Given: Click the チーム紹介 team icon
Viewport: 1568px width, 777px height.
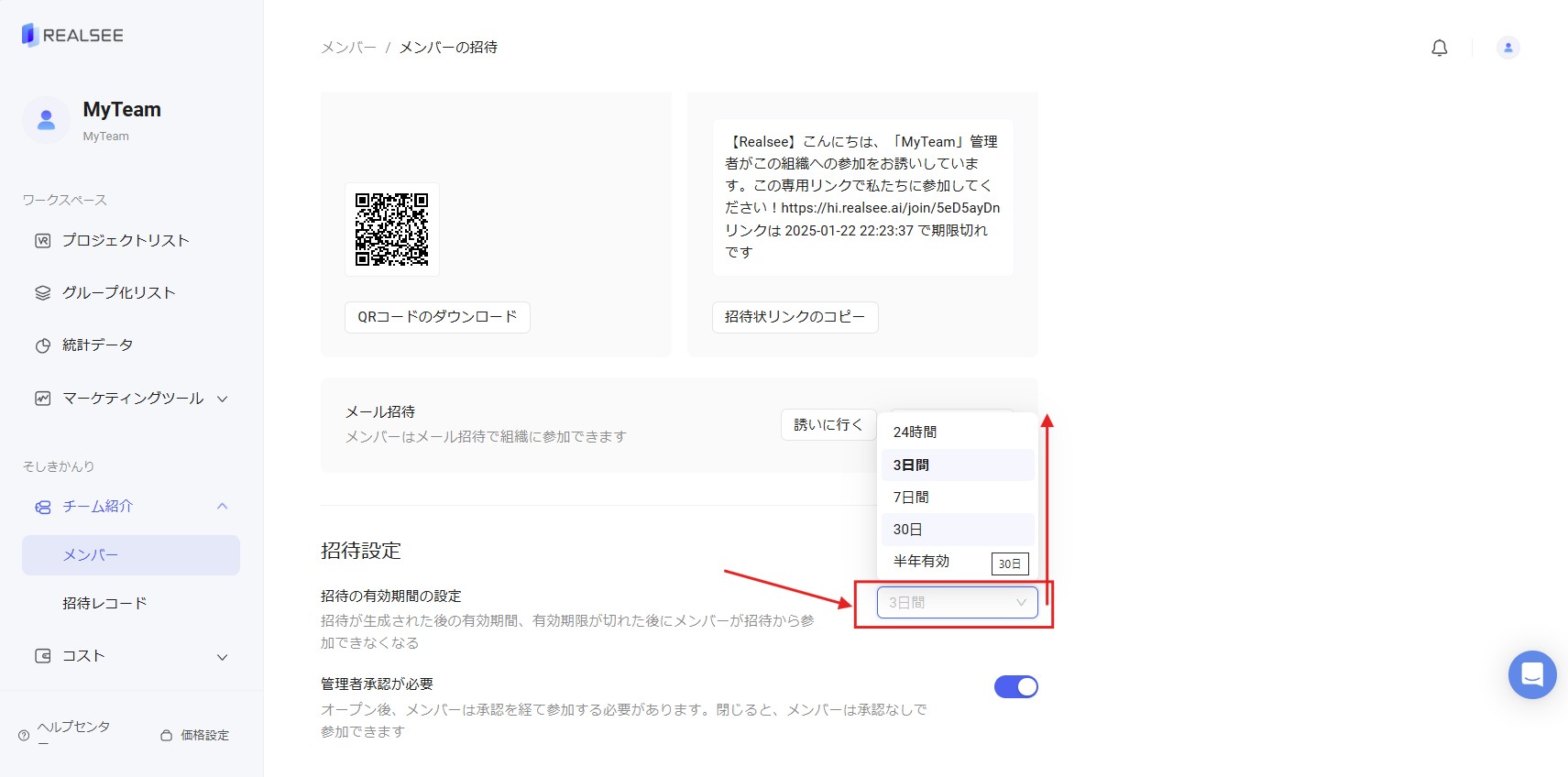Looking at the screenshot, I should (42, 507).
